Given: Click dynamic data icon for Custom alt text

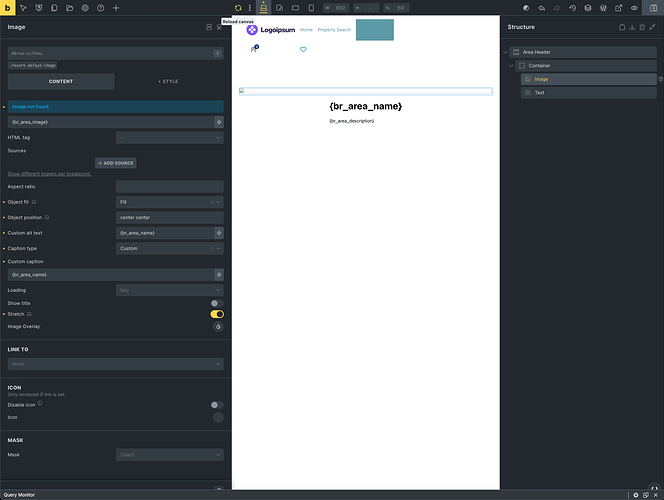Looking at the screenshot, I should click(219, 233).
